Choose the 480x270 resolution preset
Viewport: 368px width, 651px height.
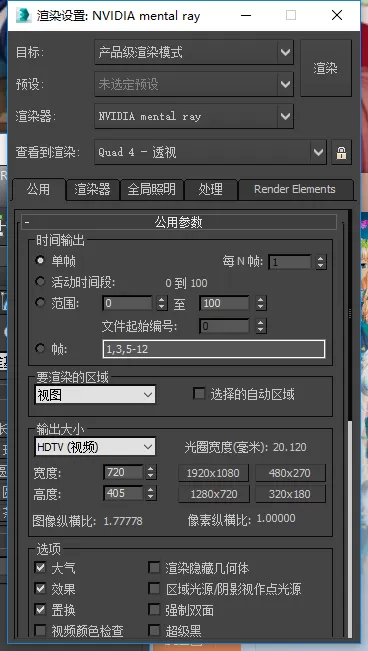(x=290, y=473)
